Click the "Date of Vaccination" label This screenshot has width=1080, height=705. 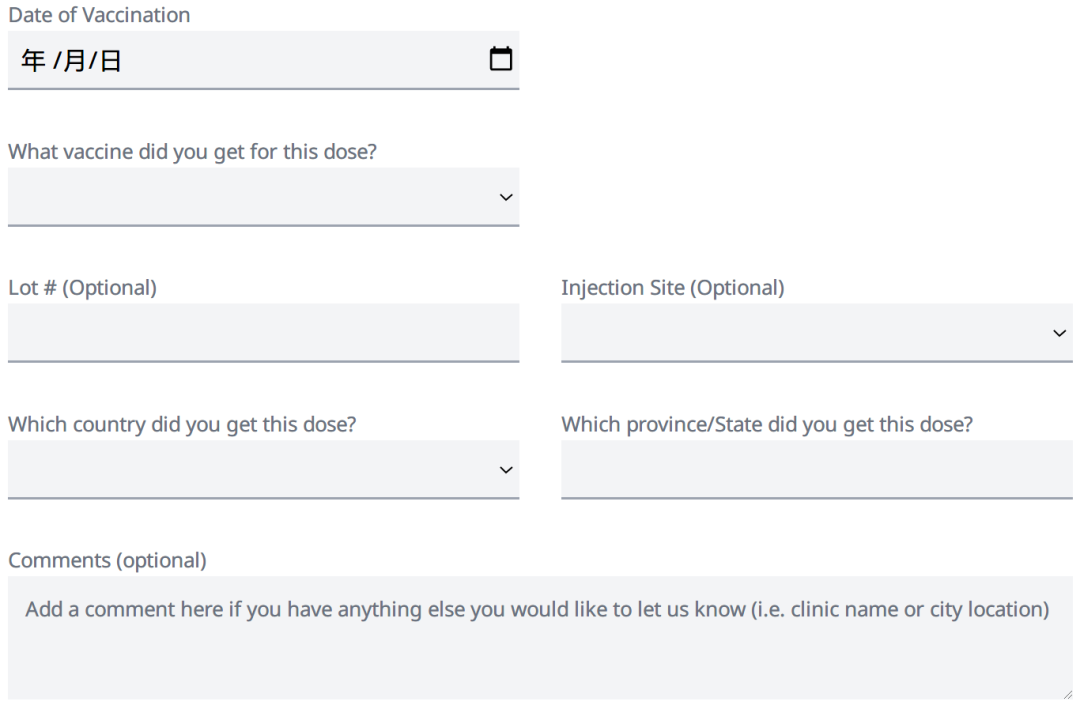99,15
